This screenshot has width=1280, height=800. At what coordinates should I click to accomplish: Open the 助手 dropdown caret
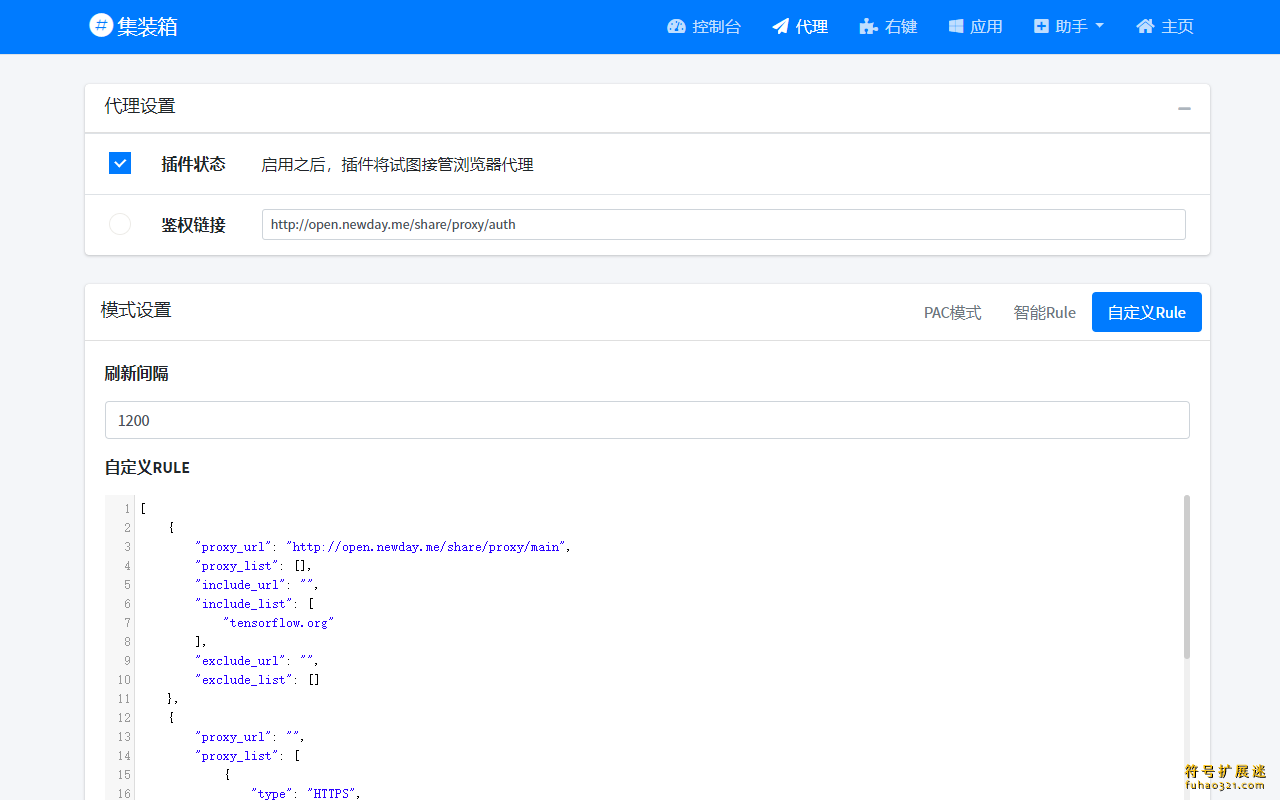click(x=1100, y=26)
